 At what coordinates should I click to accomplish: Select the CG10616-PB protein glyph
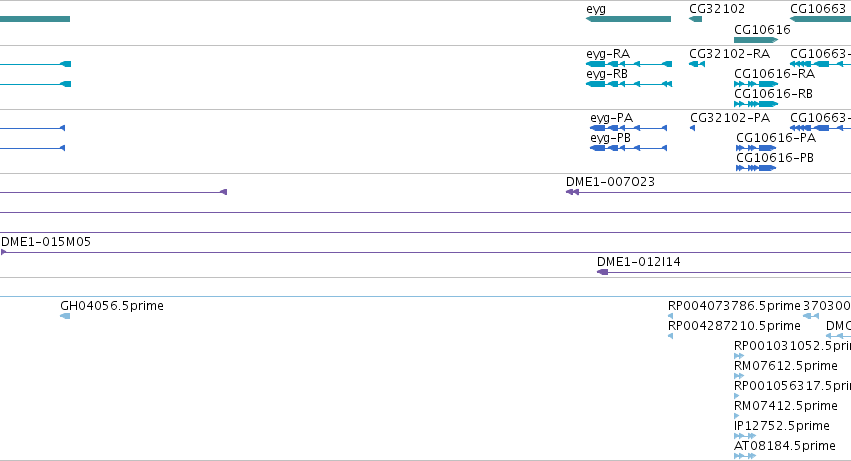click(756, 168)
